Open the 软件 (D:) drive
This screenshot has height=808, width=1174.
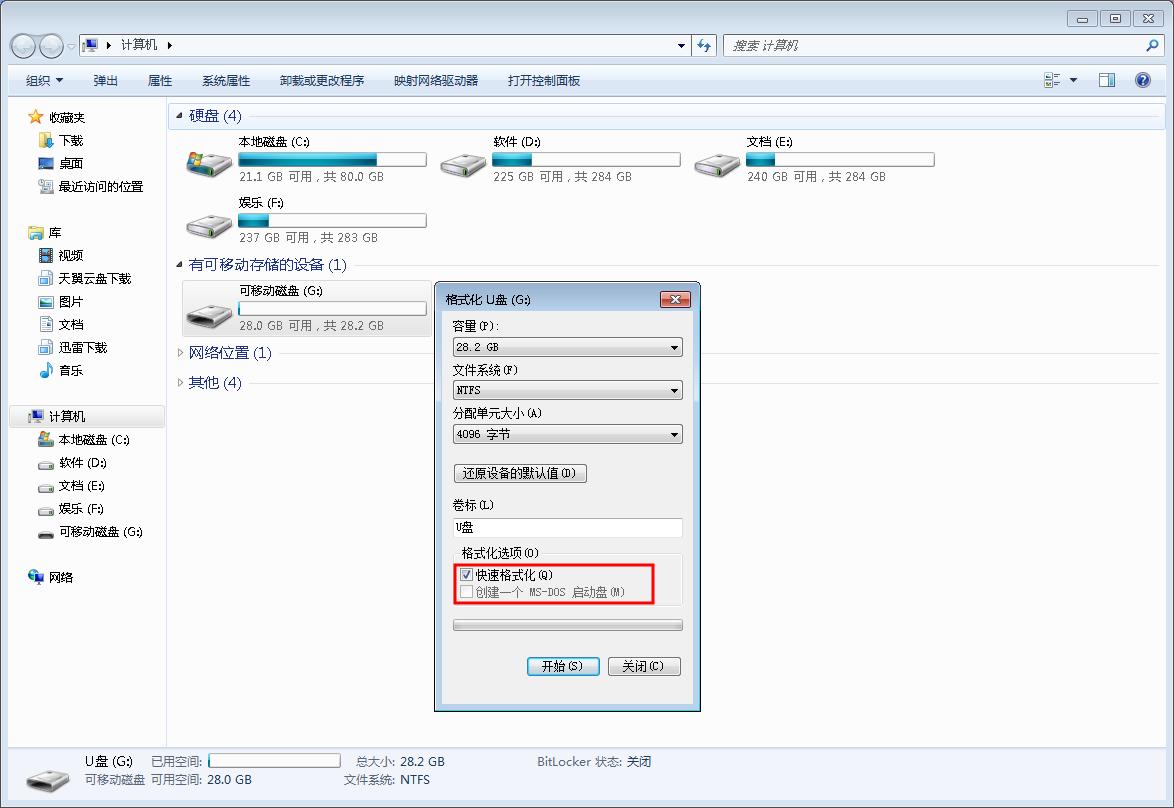coord(461,163)
